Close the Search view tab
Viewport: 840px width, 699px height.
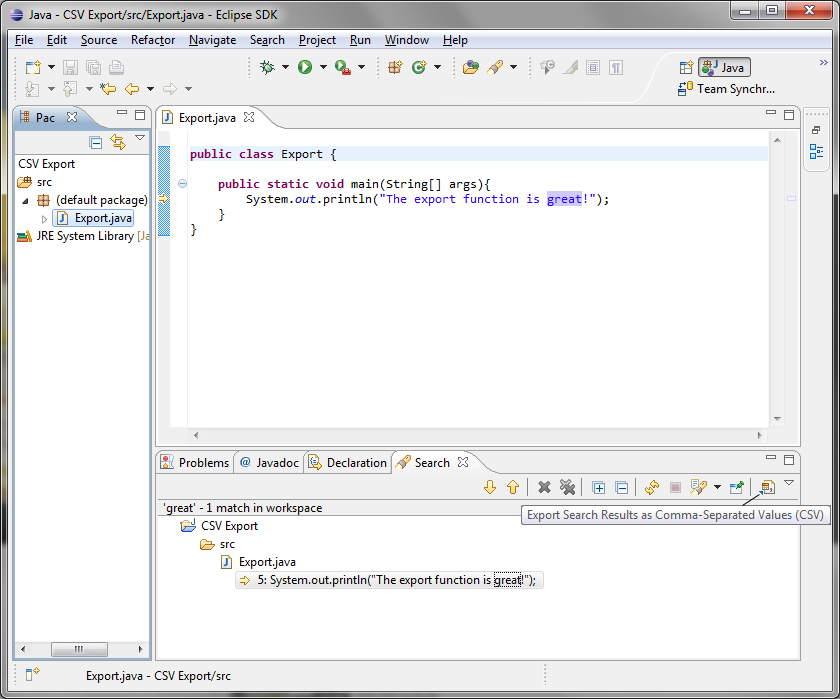pos(463,462)
